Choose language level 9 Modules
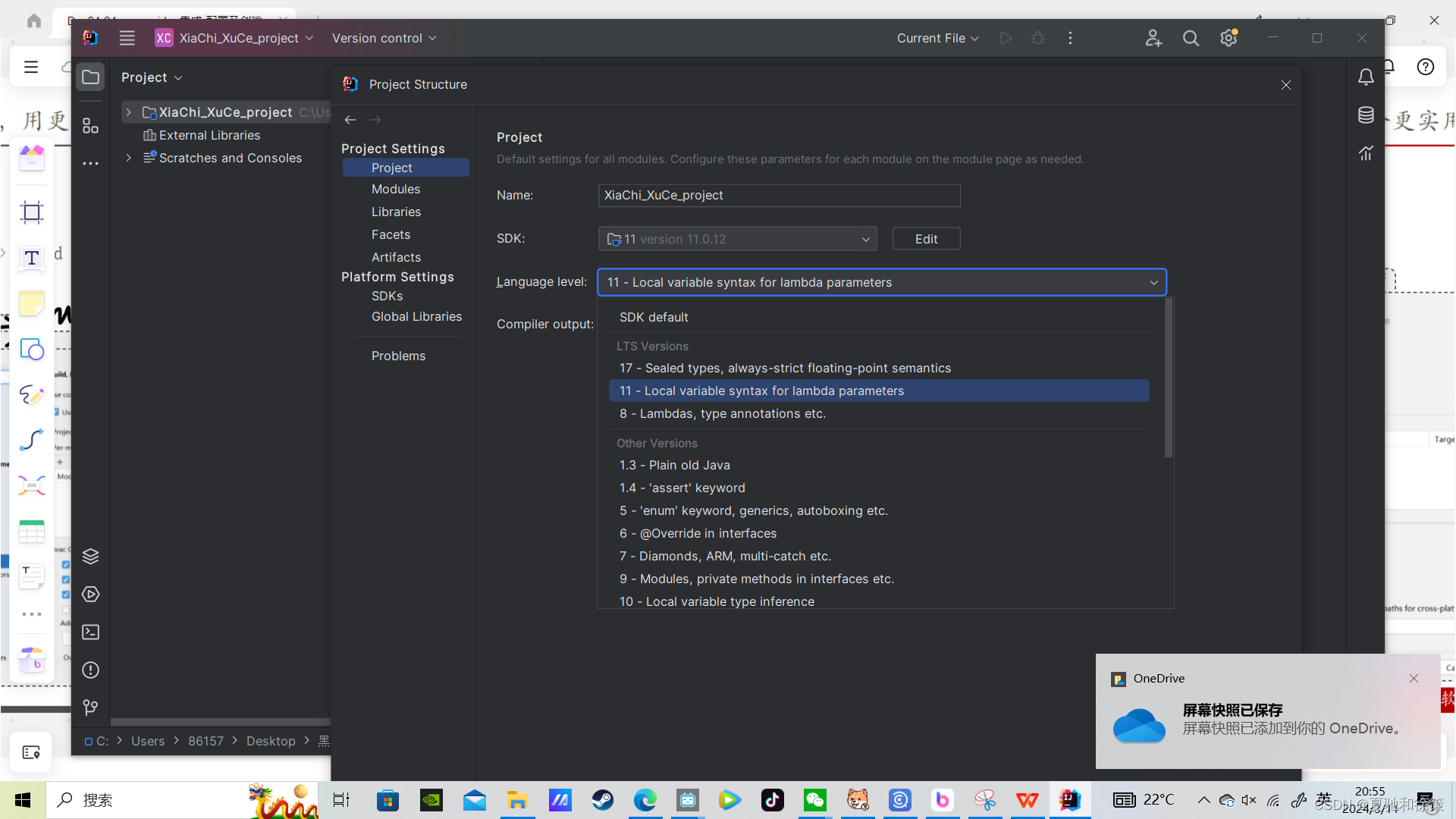 pyautogui.click(x=879, y=579)
